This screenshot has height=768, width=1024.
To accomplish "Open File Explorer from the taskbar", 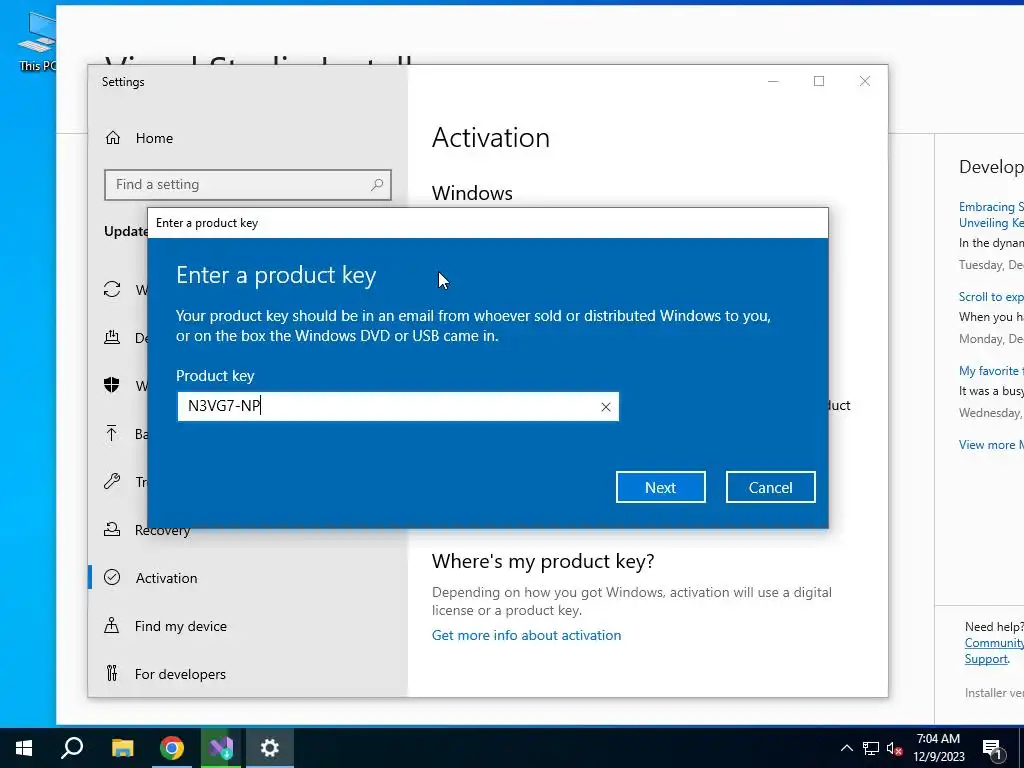I will click(x=122, y=748).
